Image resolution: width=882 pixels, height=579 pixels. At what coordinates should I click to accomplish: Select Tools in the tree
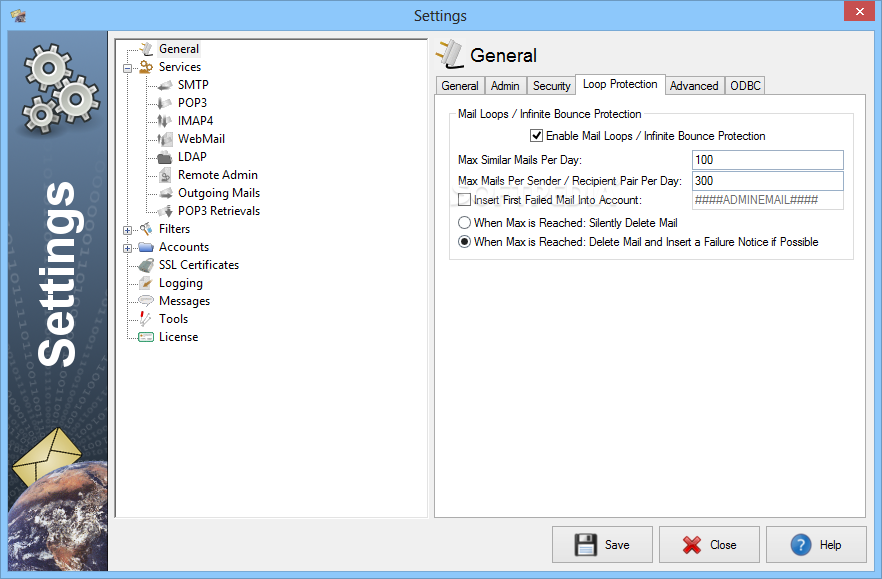173,319
